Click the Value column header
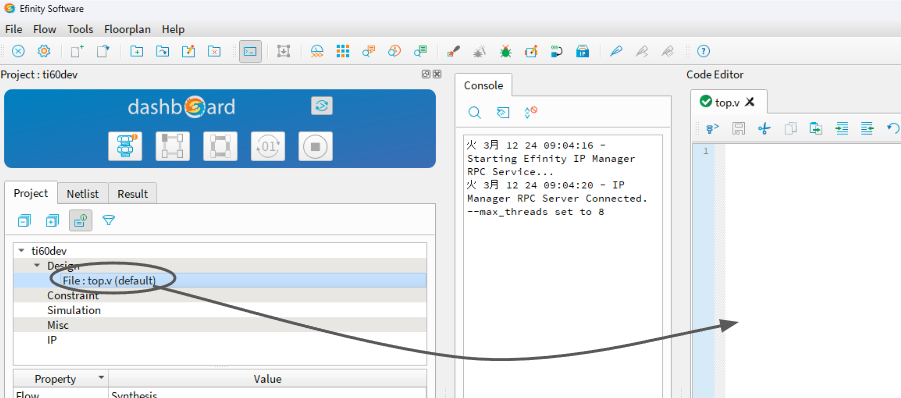 (x=268, y=379)
